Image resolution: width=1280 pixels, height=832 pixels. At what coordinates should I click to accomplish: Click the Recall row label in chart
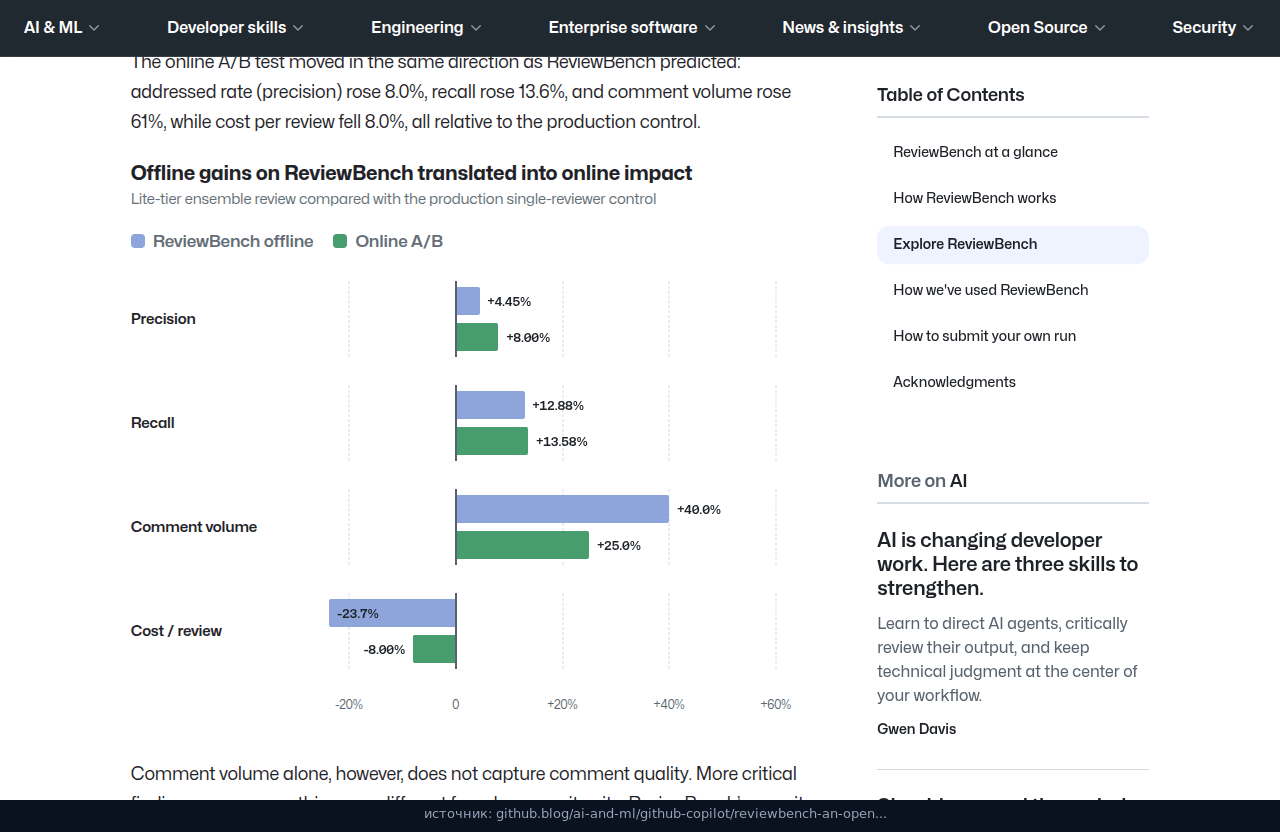point(153,423)
